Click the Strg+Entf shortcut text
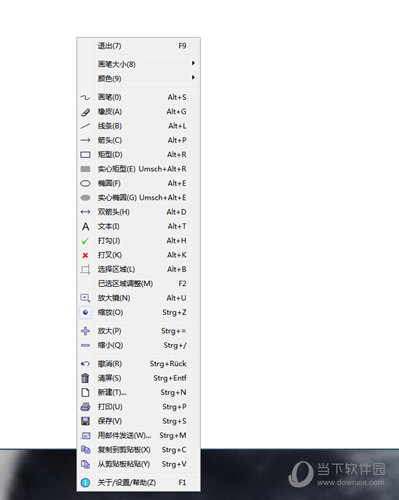 coord(170,378)
